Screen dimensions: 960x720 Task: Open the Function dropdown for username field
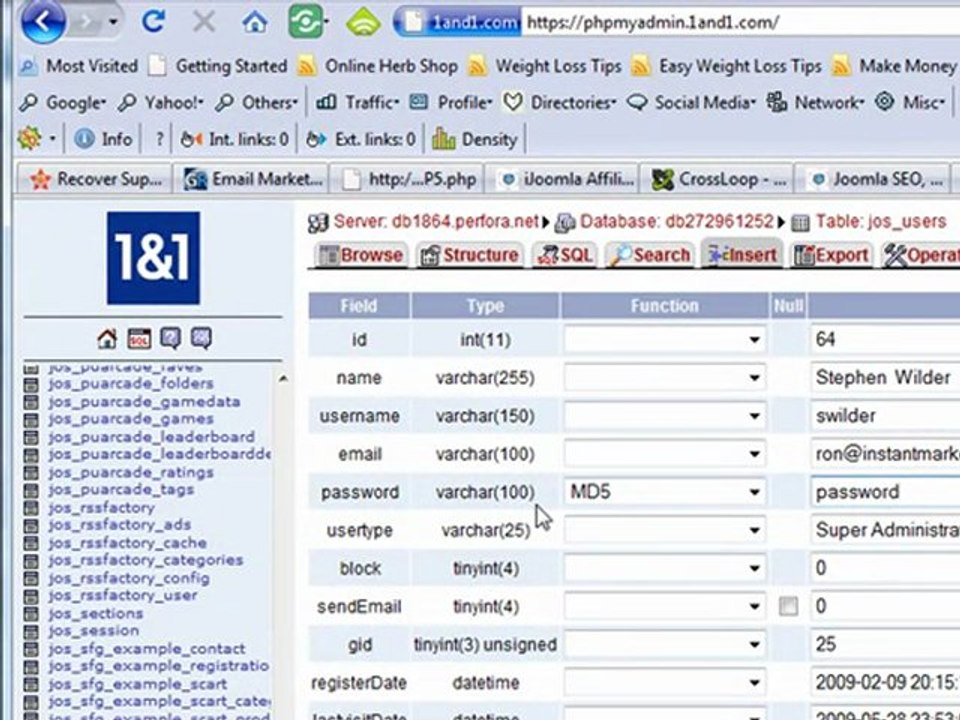(664, 416)
